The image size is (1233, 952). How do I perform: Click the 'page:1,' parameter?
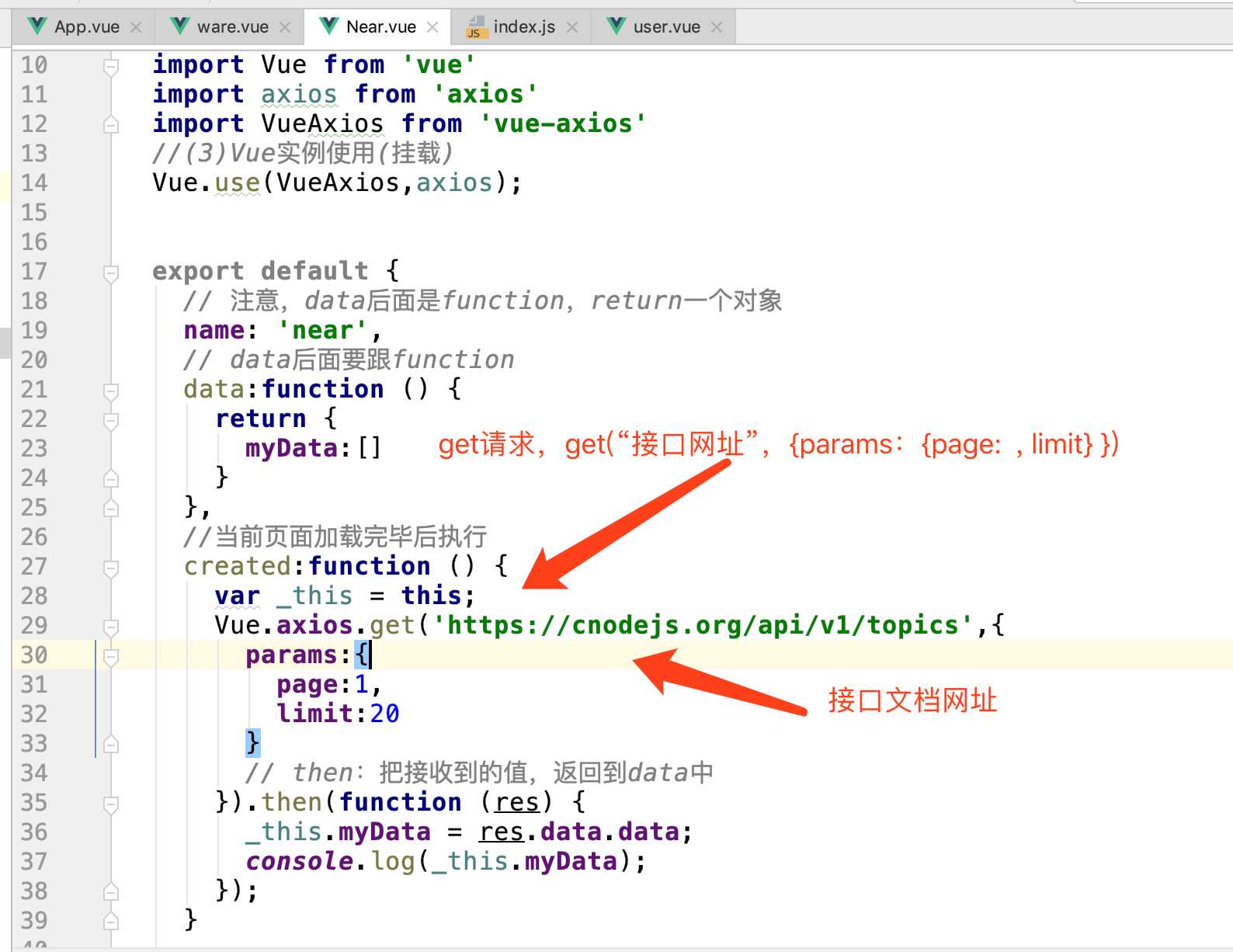tap(329, 685)
